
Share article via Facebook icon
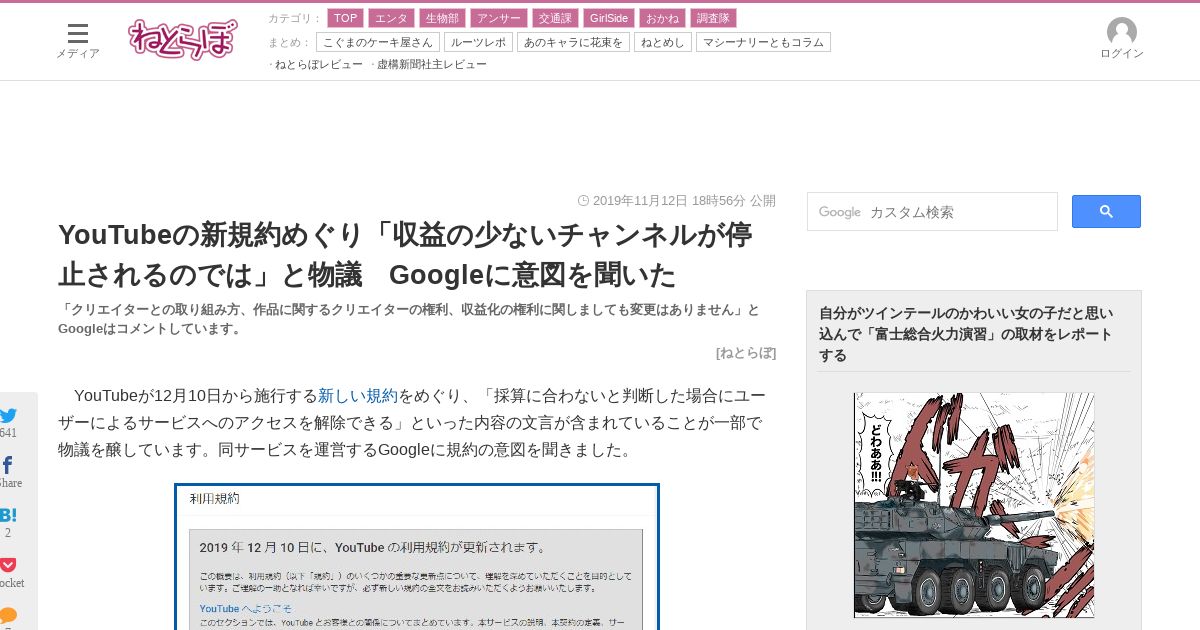click(x=7, y=465)
